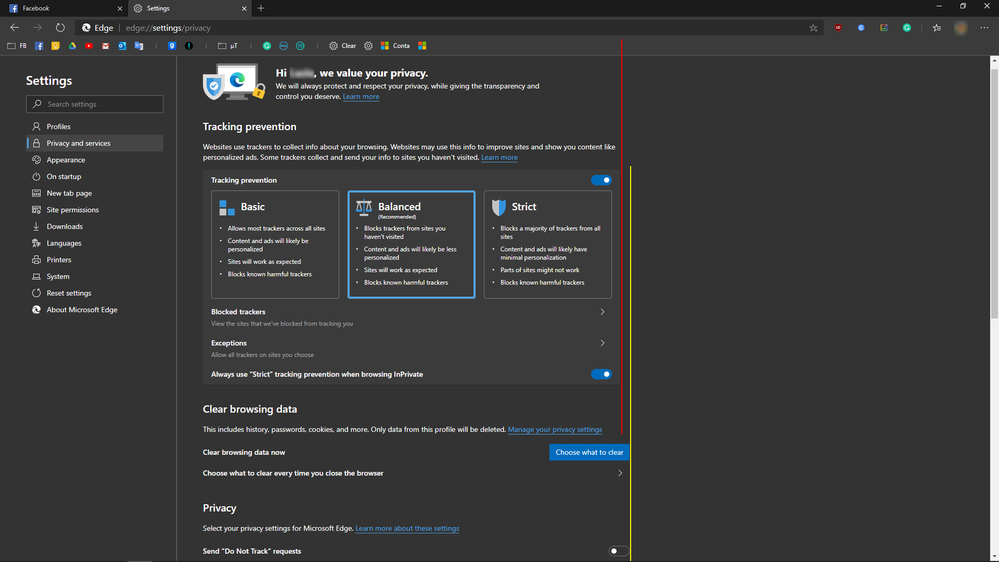Click Choose what to clear button
Viewport: 999px width, 562px height.
[x=589, y=452]
